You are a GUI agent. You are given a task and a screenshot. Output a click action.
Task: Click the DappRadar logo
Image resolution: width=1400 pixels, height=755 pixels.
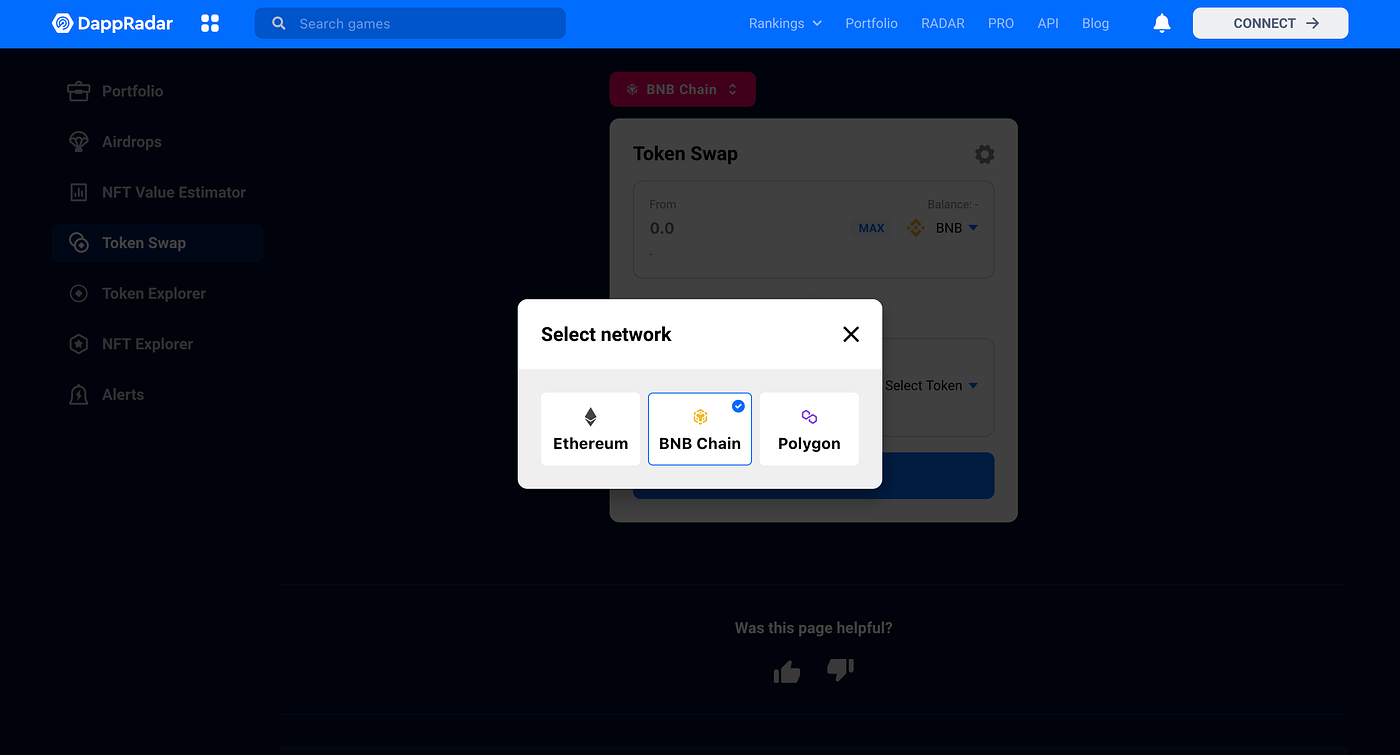click(x=112, y=23)
